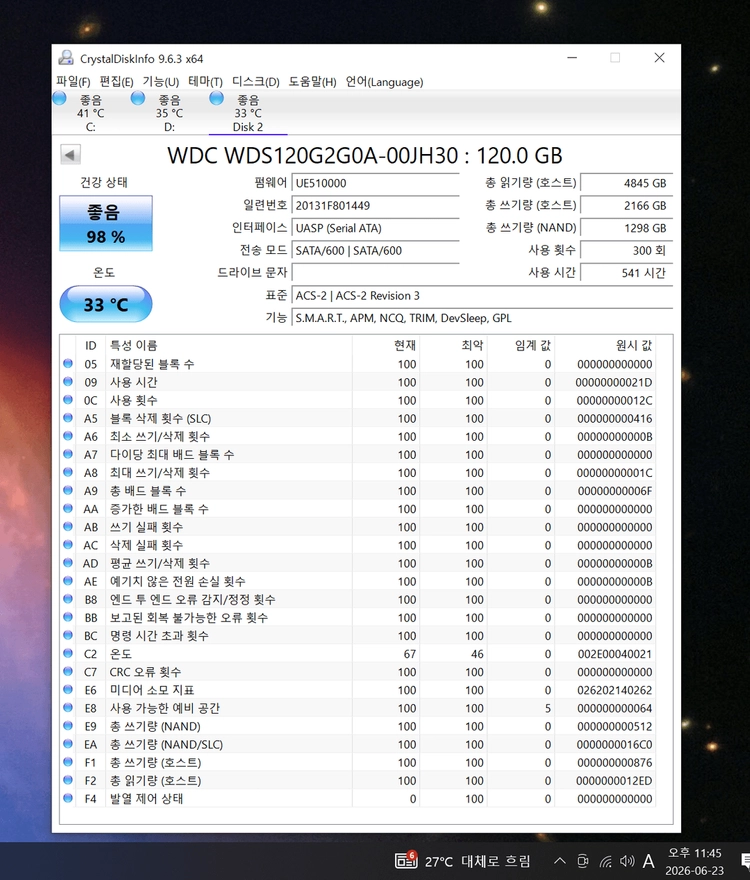750x880 pixels.
Task: Click the 펌웨어 field showing UE510000
Action: [x=376, y=183]
